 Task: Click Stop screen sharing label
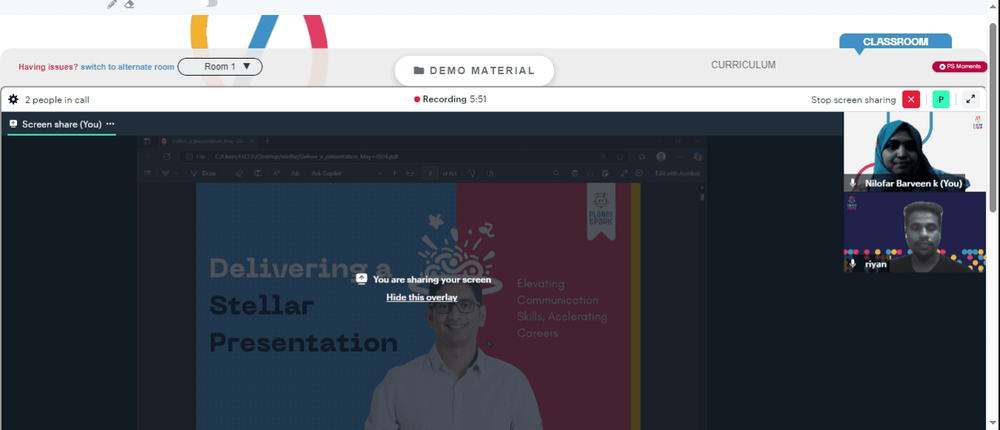pyautogui.click(x=853, y=100)
